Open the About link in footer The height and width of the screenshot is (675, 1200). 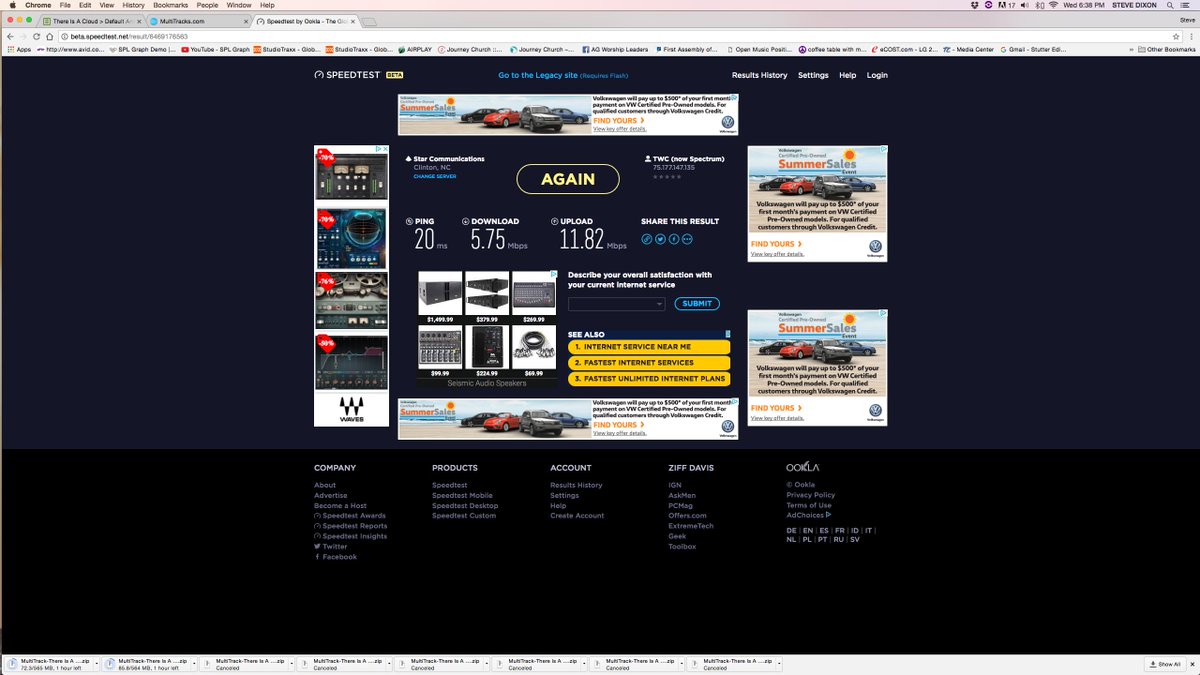point(325,485)
